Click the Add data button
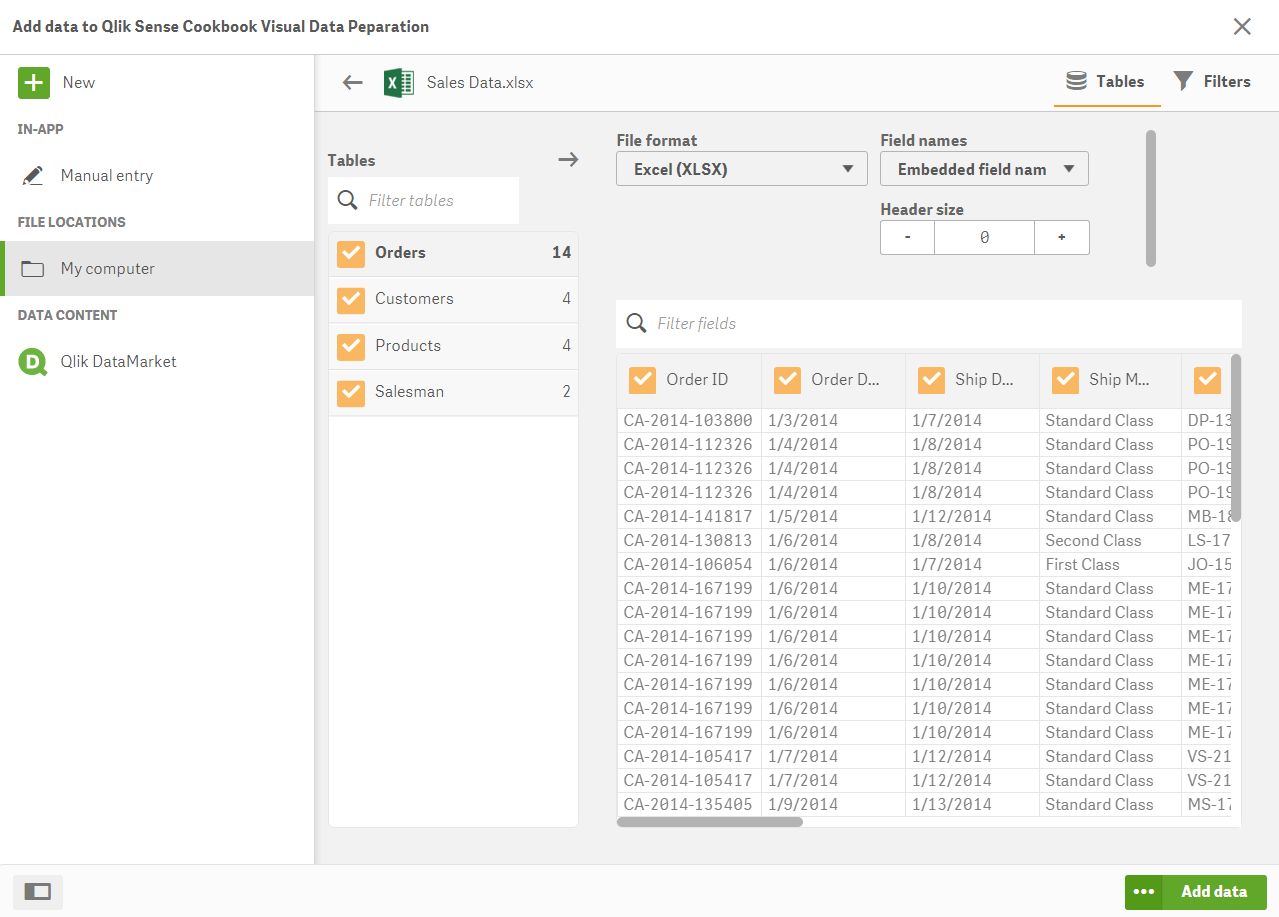 (1214, 892)
